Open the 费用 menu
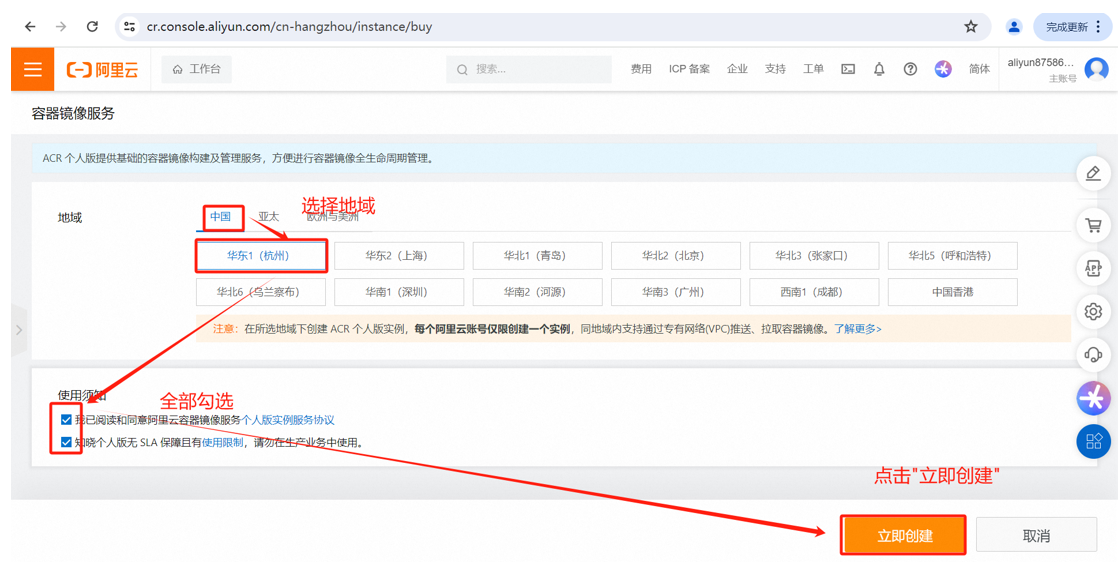Screen dimensions: 1119x563 [x=641, y=69]
